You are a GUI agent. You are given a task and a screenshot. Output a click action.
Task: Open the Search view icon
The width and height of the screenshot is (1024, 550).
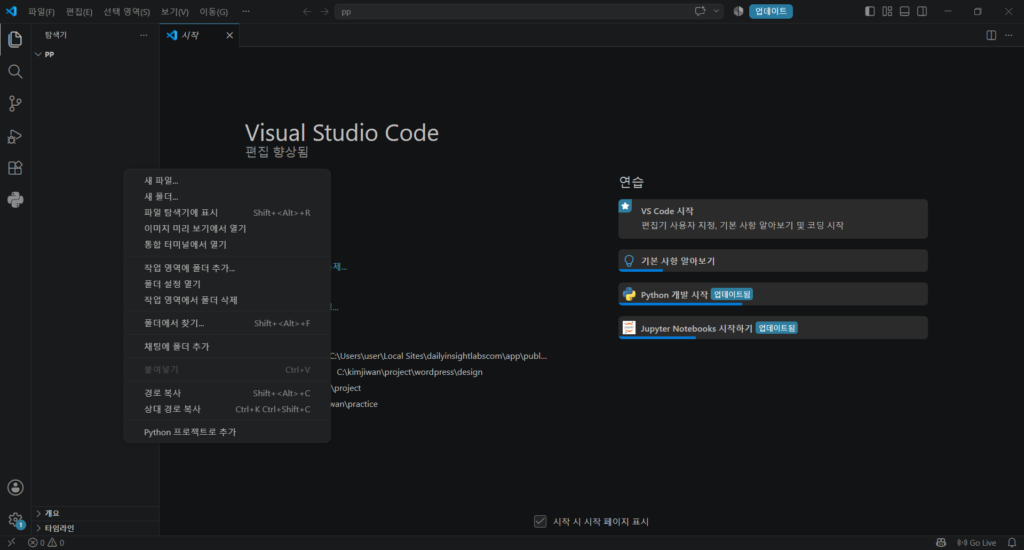(15, 72)
